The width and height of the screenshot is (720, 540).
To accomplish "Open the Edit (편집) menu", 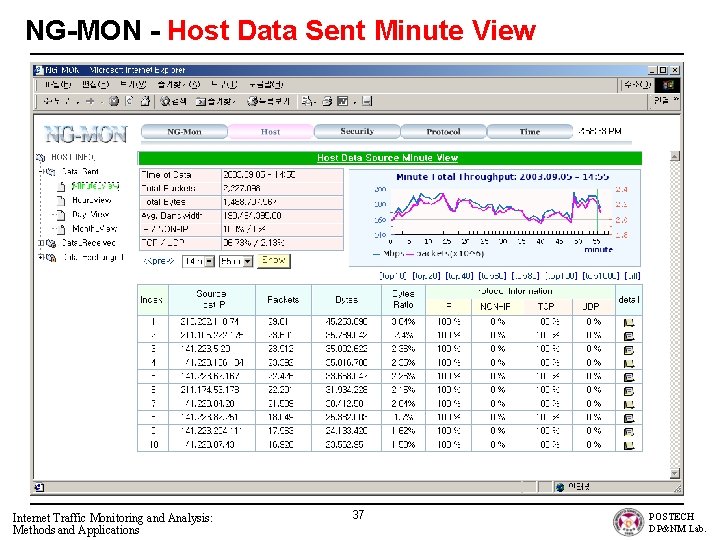I will tap(95, 84).
